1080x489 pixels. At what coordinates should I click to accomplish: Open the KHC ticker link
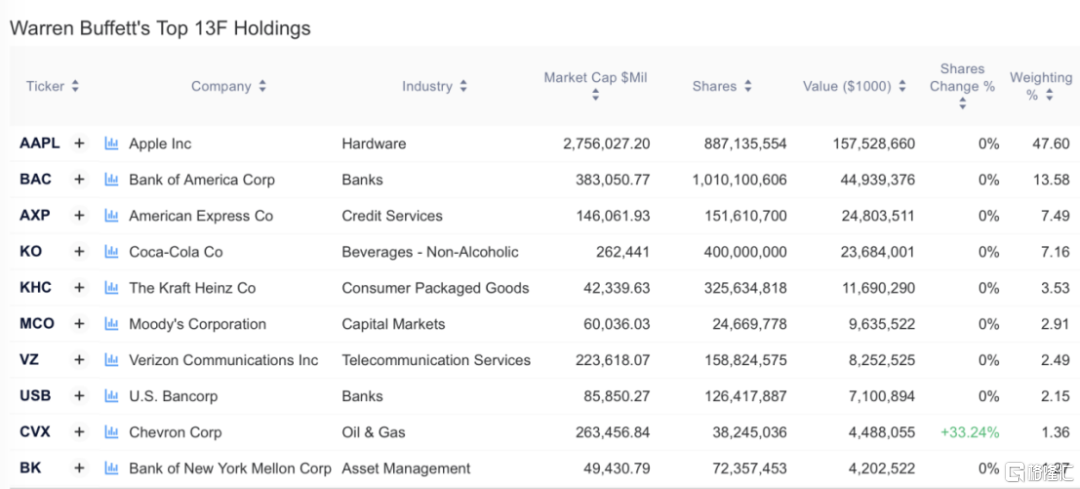35,287
